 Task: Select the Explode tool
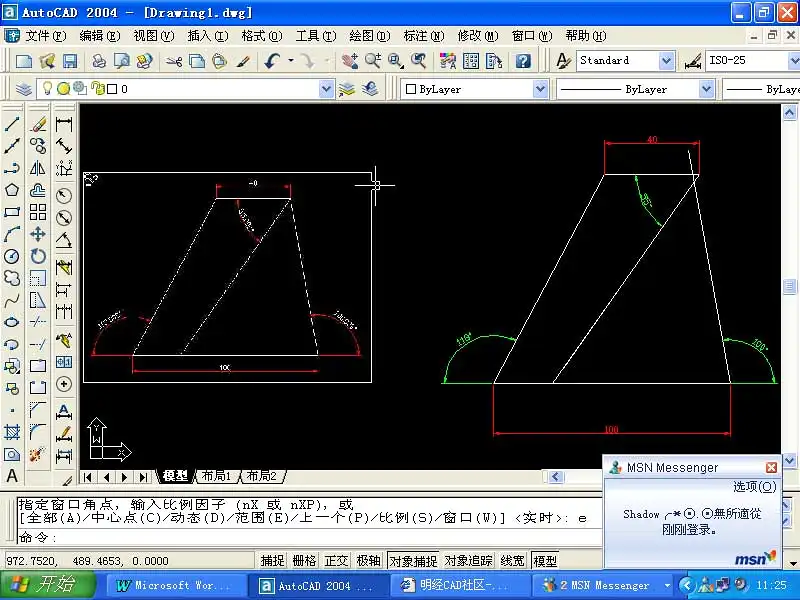coord(38,454)
